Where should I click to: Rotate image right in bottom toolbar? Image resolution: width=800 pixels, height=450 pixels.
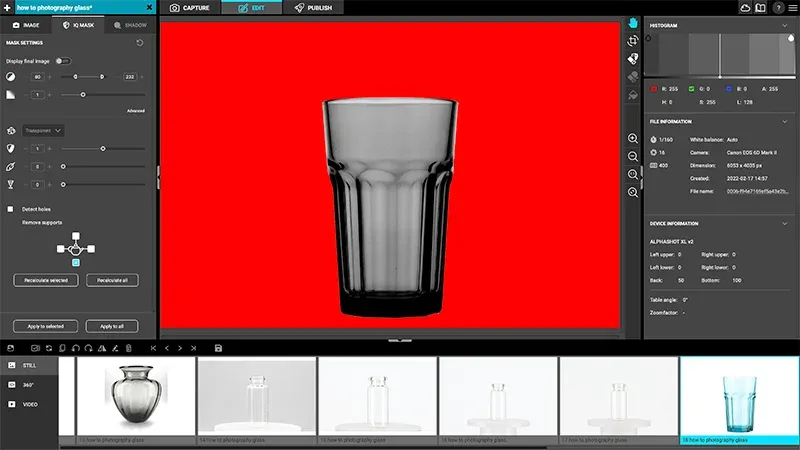(x=88, y=348)
